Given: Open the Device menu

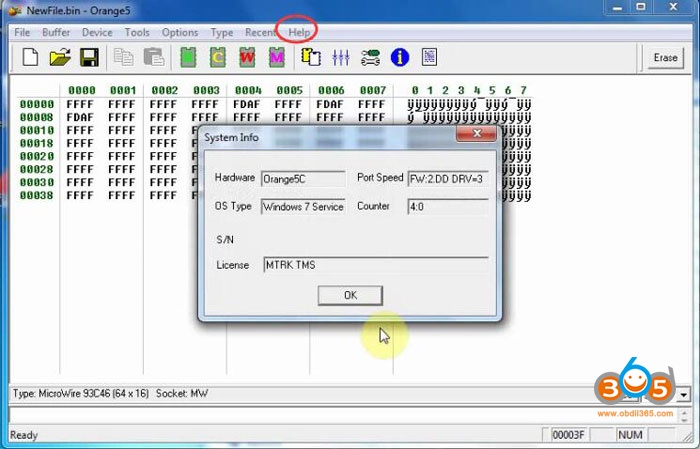Looking at the screenshot, I should (97, 33).
